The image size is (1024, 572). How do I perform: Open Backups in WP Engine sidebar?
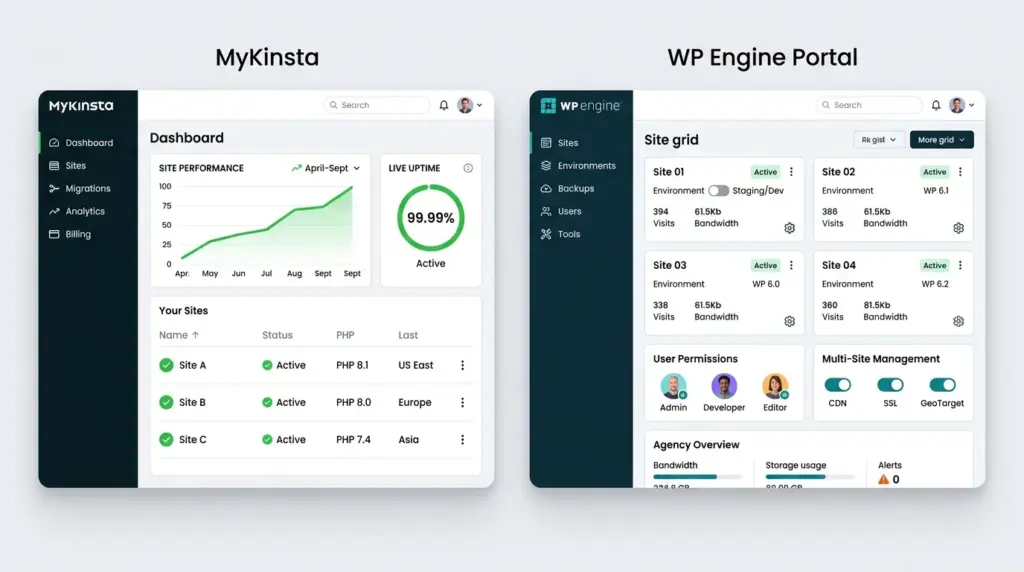(581, 188)
